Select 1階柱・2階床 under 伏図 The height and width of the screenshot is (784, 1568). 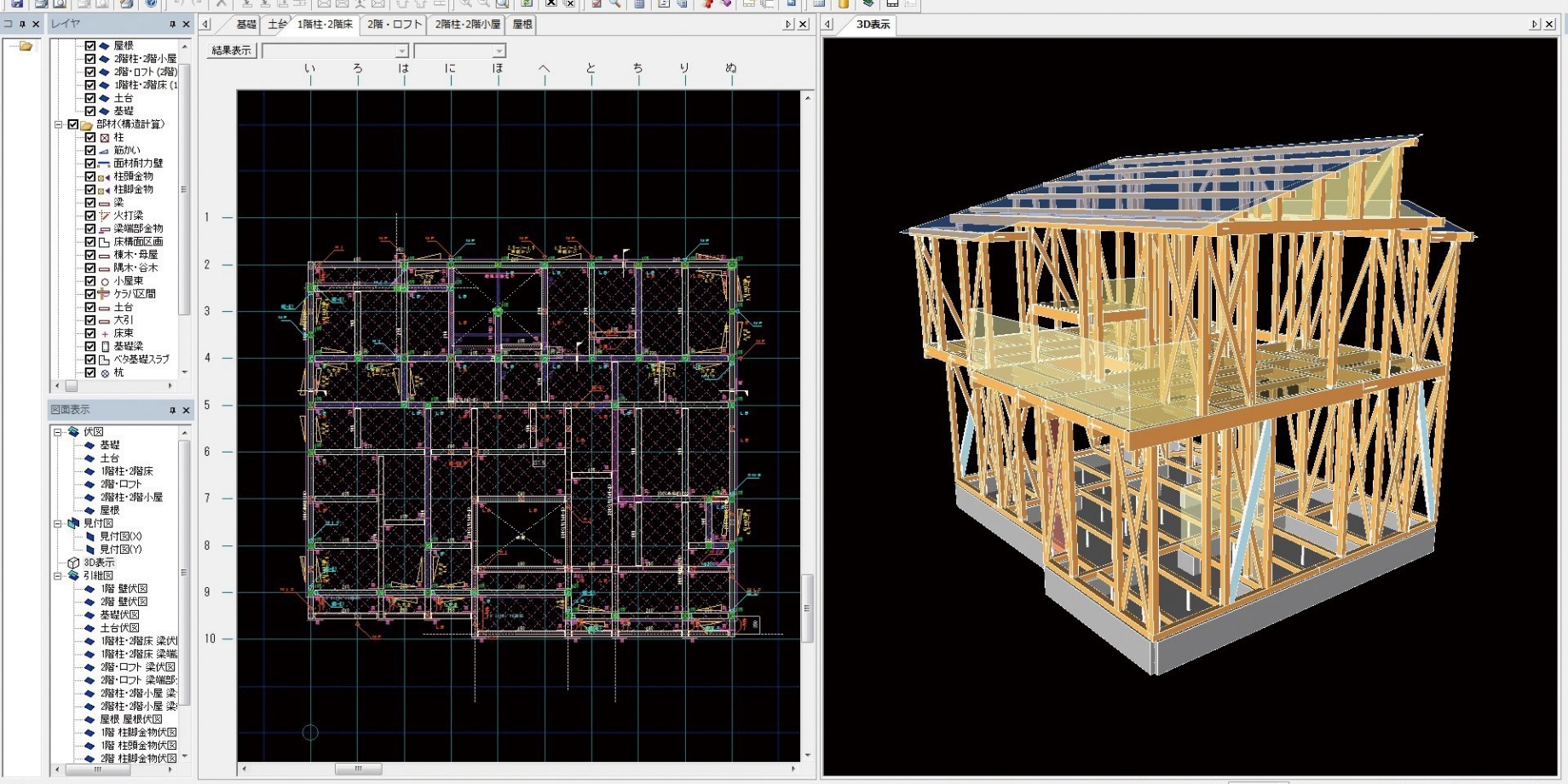pyautogui.click(x=127, y=471)
